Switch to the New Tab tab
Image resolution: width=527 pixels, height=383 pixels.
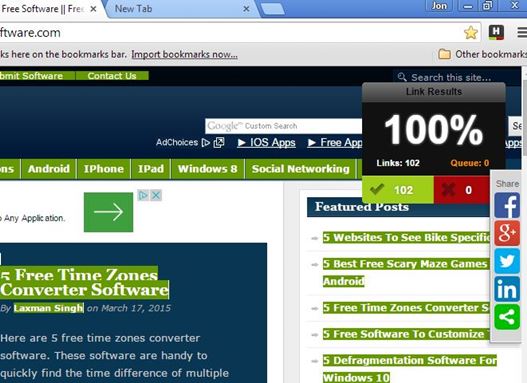click(133, 9)
